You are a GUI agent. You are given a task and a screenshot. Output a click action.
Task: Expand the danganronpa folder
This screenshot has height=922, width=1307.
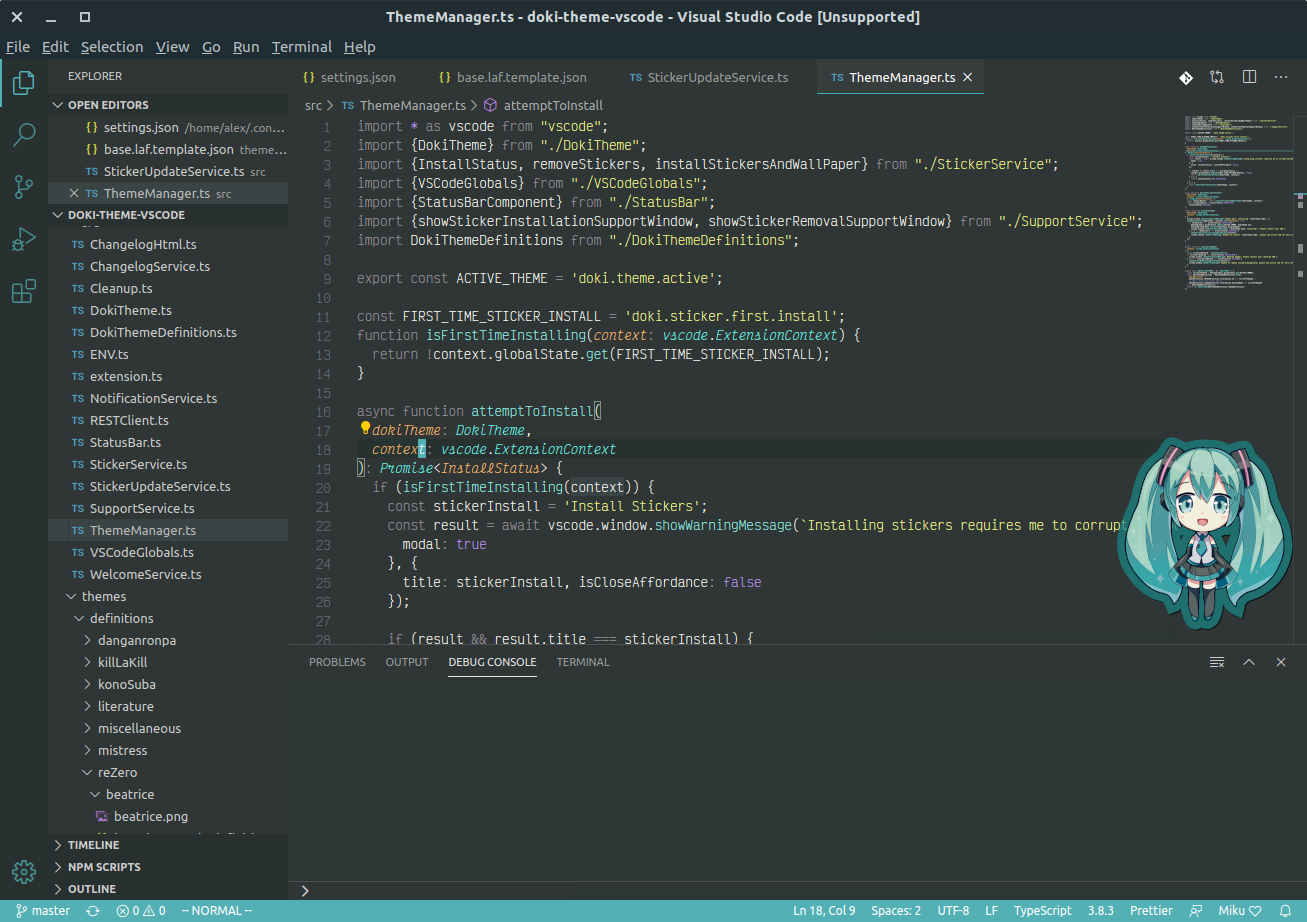[x=168, y=640]
